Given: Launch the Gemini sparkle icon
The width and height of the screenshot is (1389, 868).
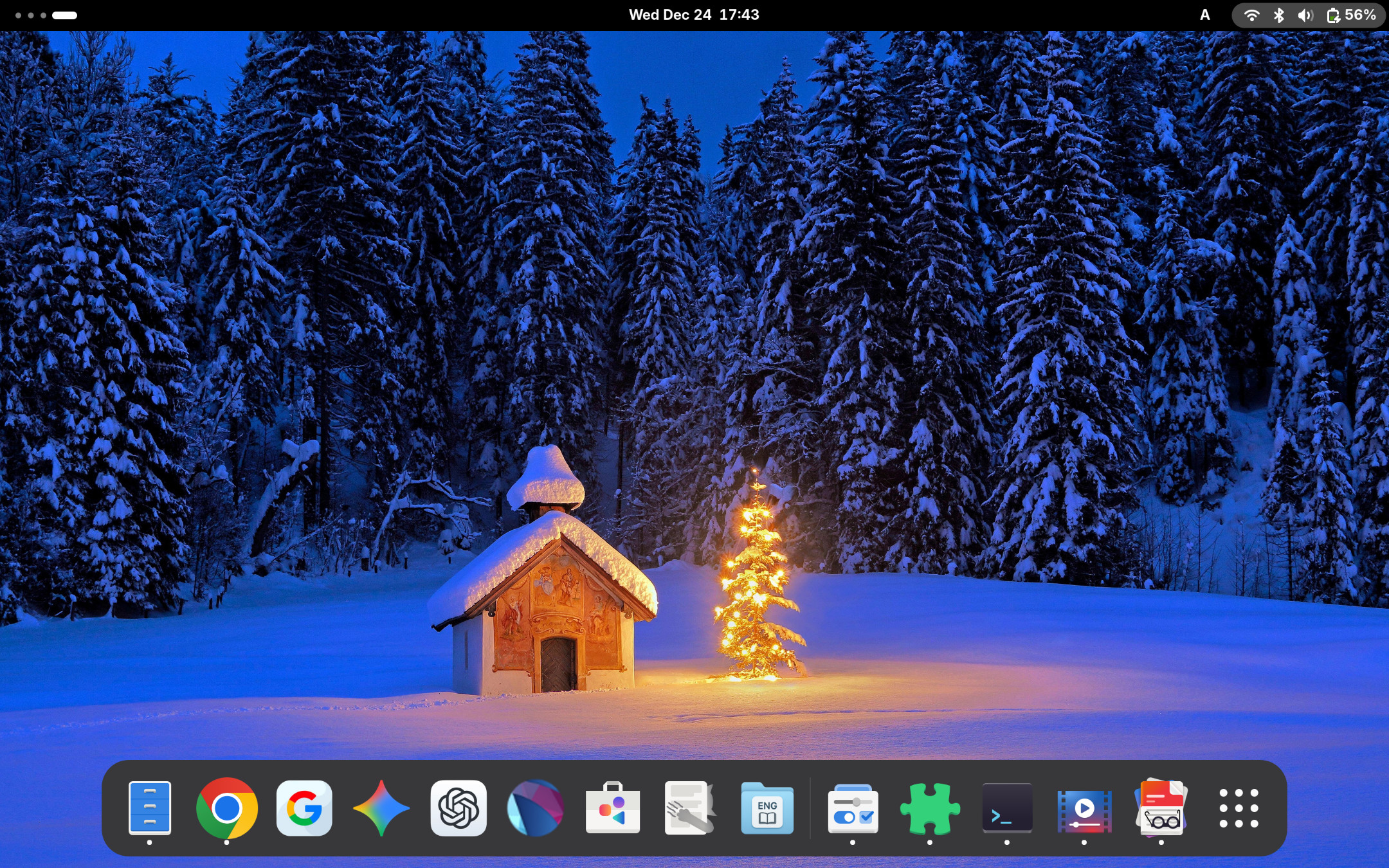Looking at the screenshot, I should pos(381,808).
